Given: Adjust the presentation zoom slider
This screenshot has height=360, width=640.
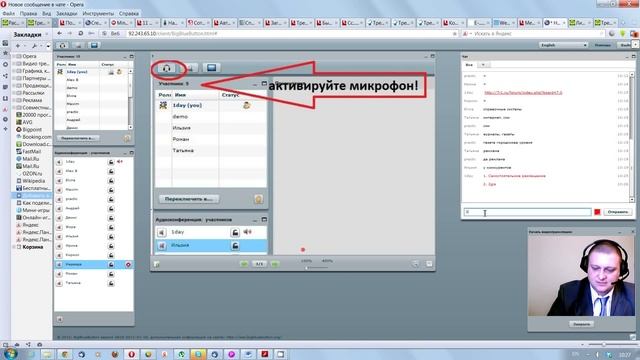Looking at the screenshot, I should coord(316,268).
